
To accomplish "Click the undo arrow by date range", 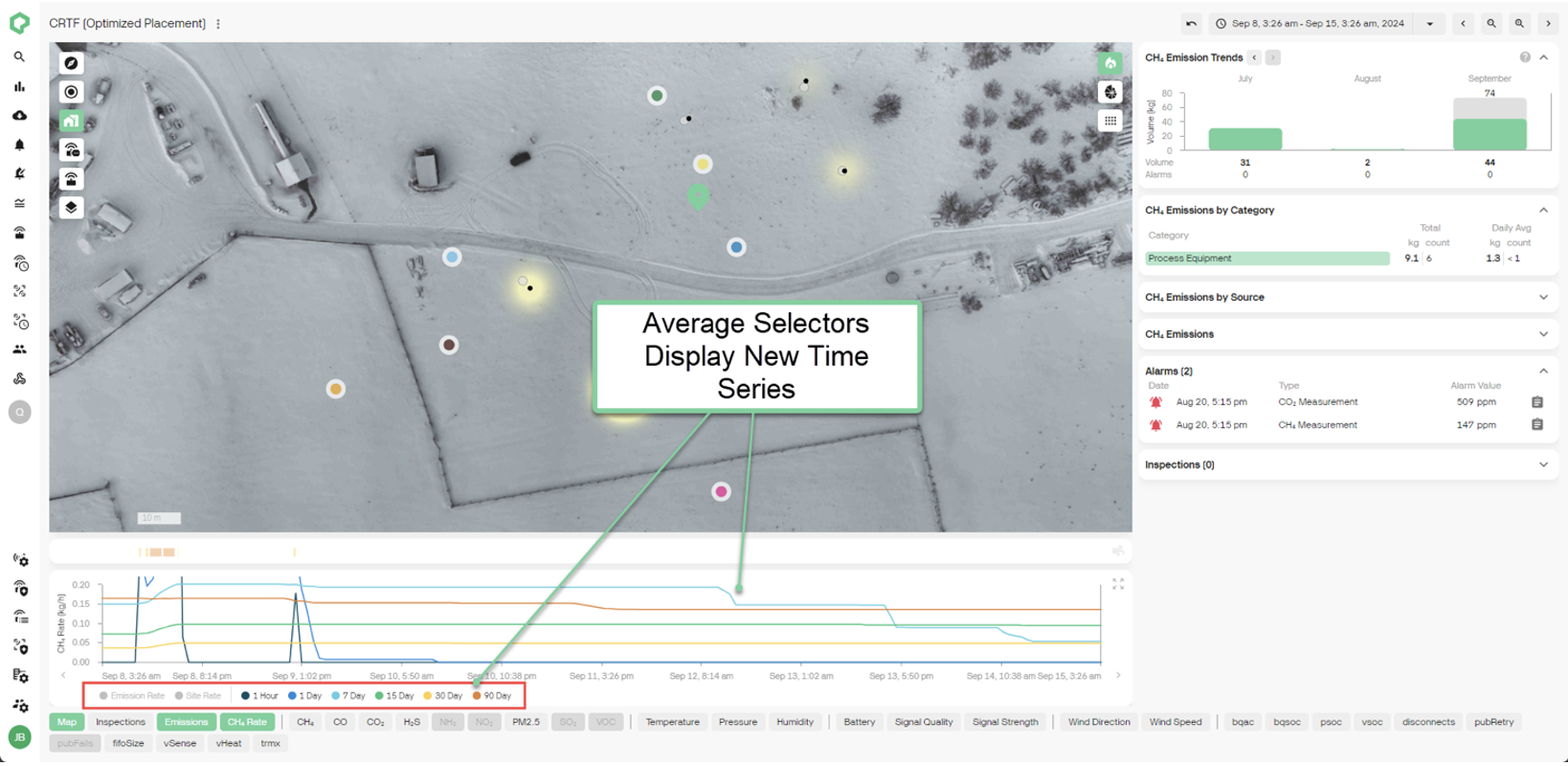I will (1191, 24).
